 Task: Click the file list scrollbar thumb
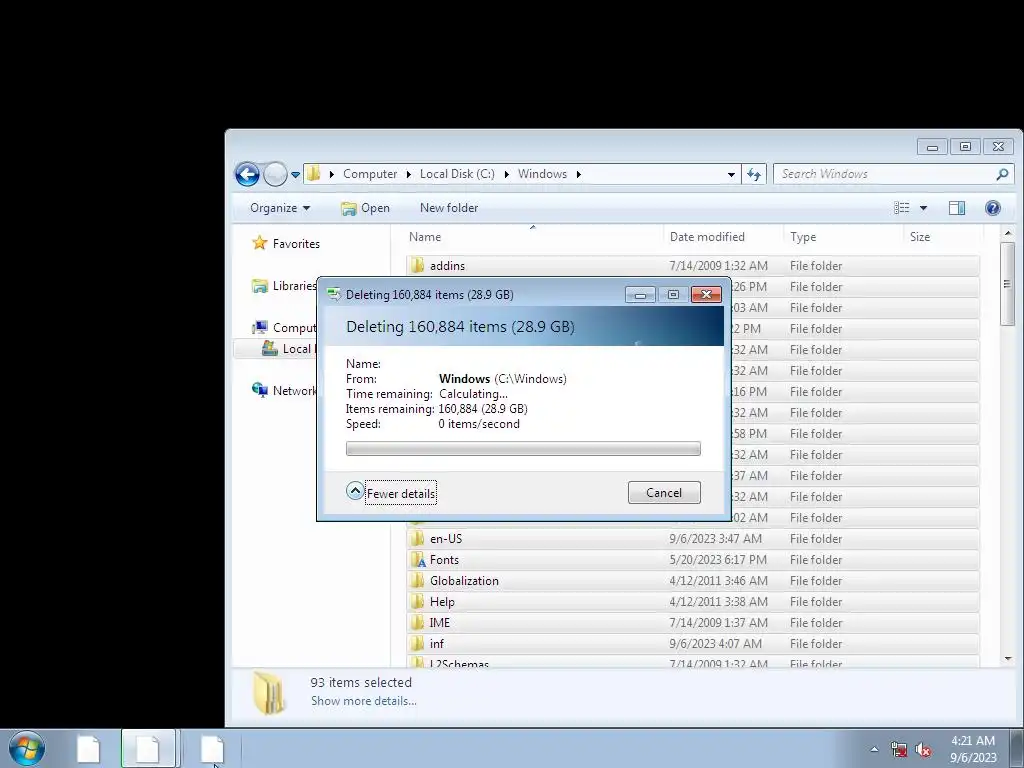(x=1007, y=284)
